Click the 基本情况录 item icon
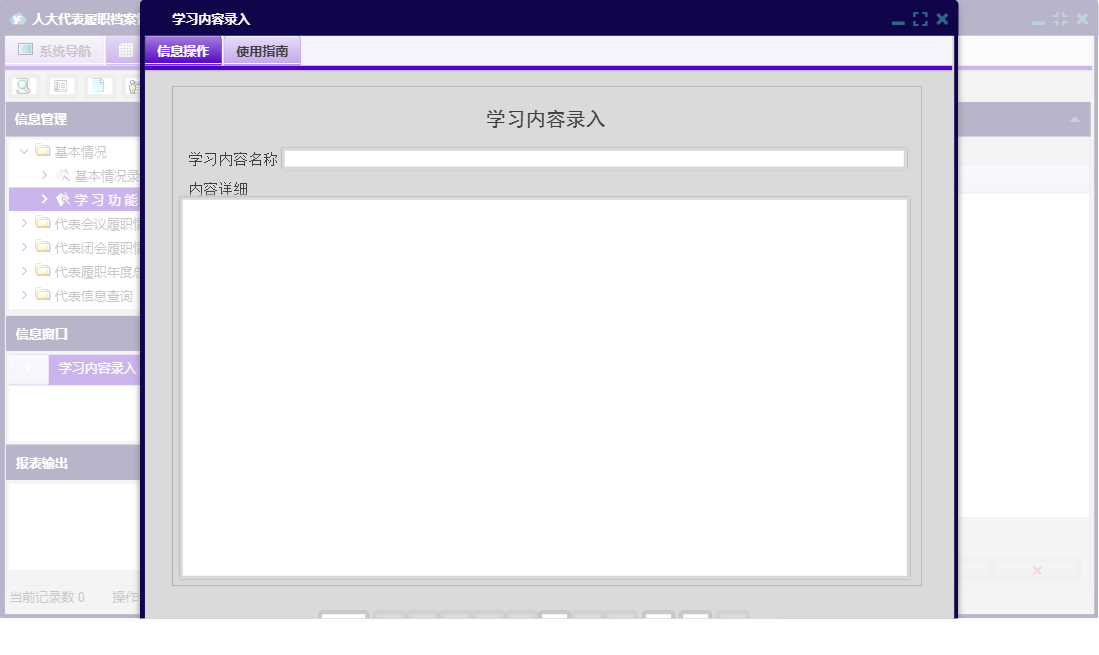 coord(63,175)
